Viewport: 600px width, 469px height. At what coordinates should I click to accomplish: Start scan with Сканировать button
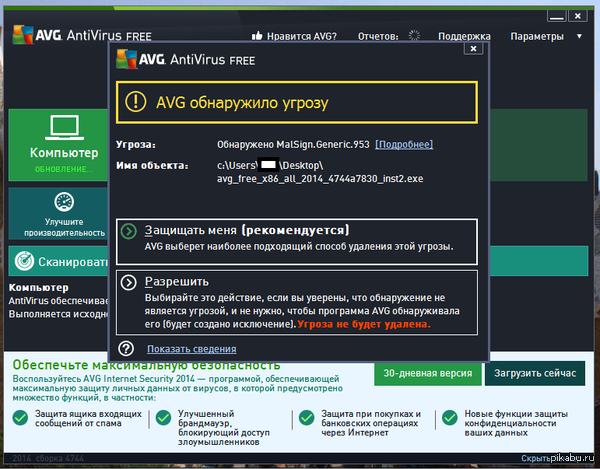point(58,261)
